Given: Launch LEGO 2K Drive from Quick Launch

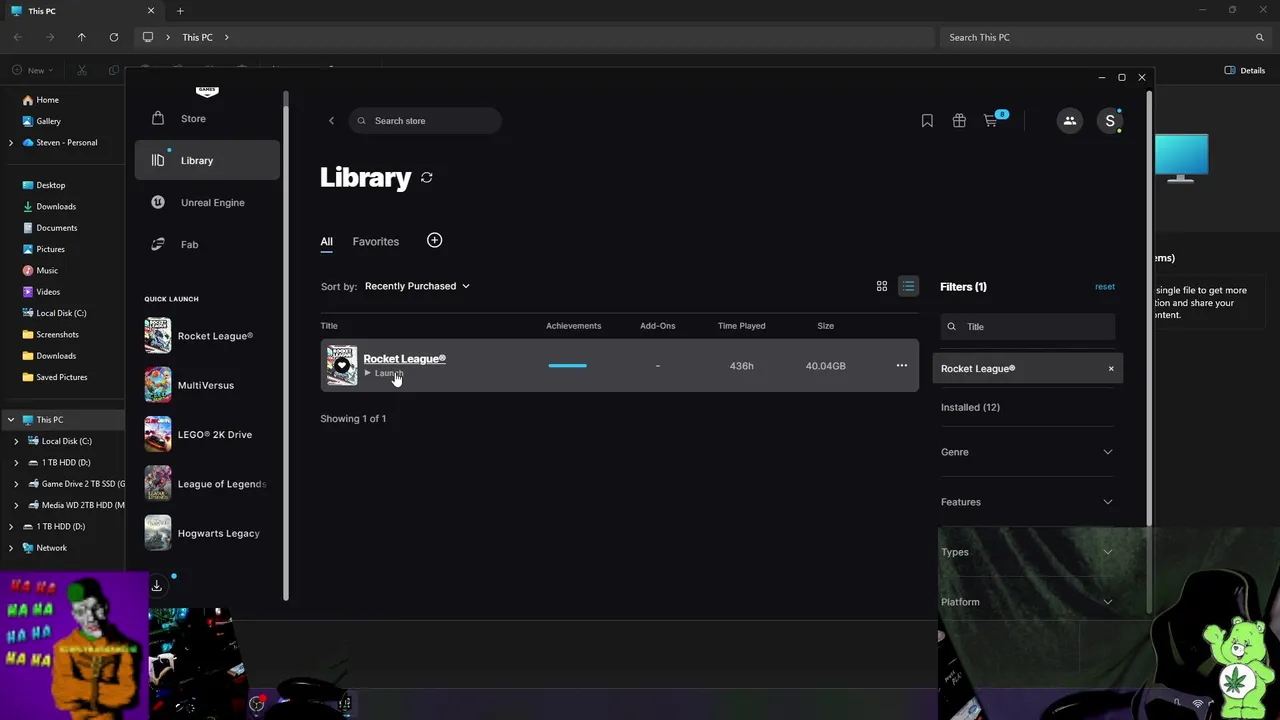Looking at the screenshot, I should point(207,434).
